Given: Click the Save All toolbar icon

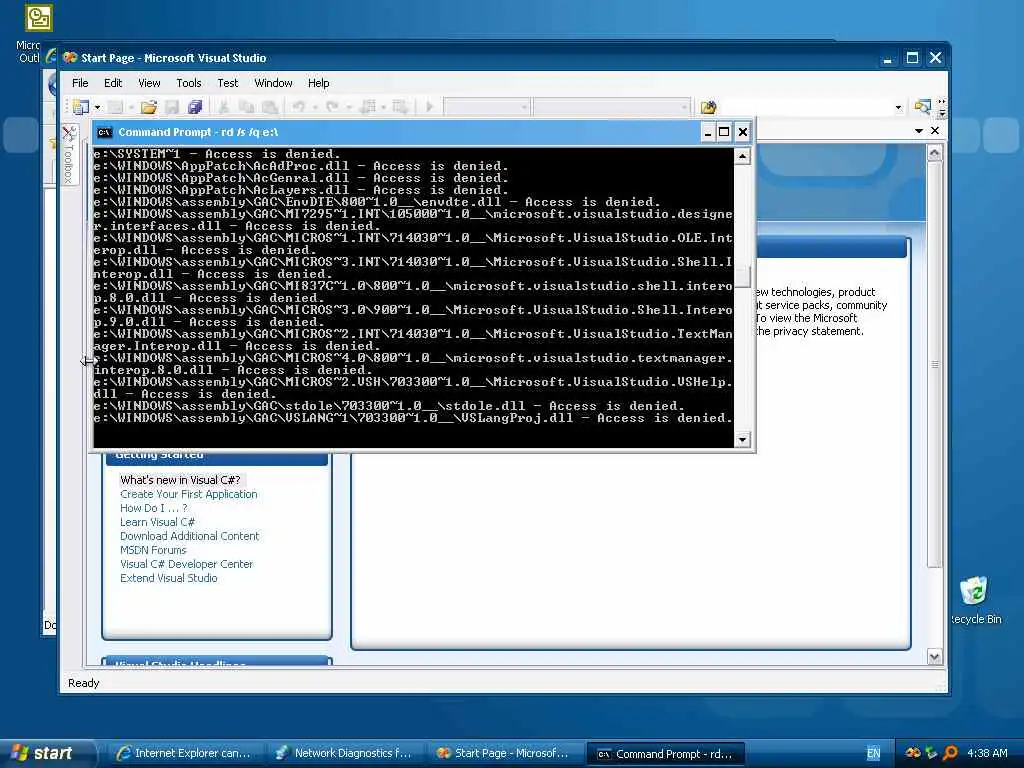Looking at the screenshot, I should (195, 107).
